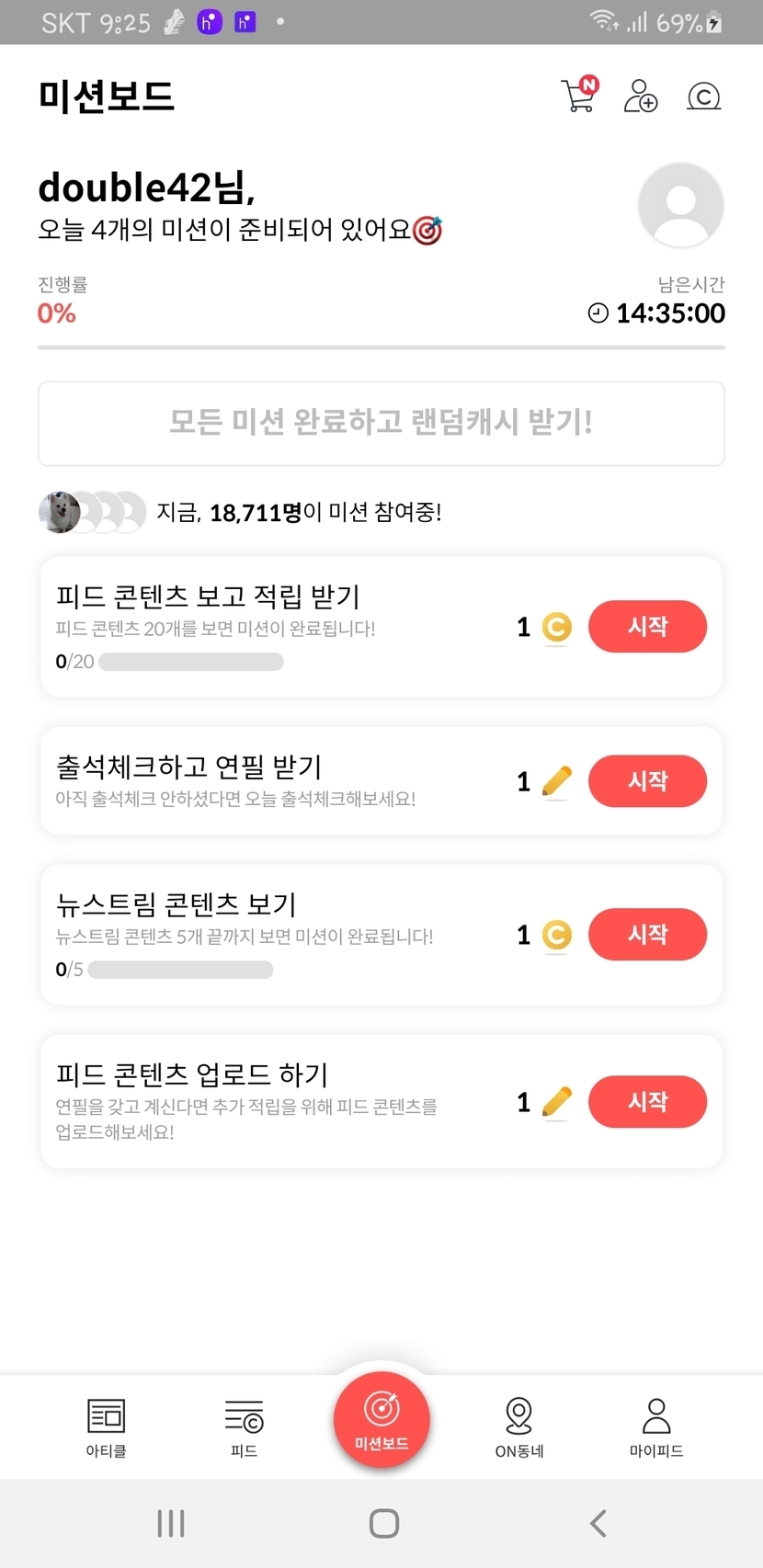Select the 미션보드 center tab
Viewport: 763px width, 1568px height.
381,1417
